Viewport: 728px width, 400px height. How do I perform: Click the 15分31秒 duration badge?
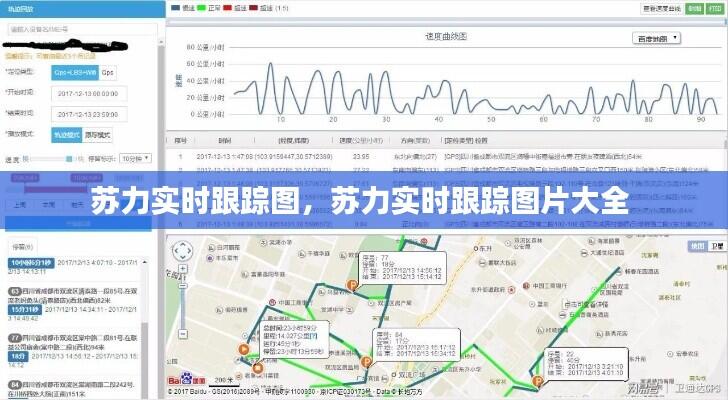[25, 310]
